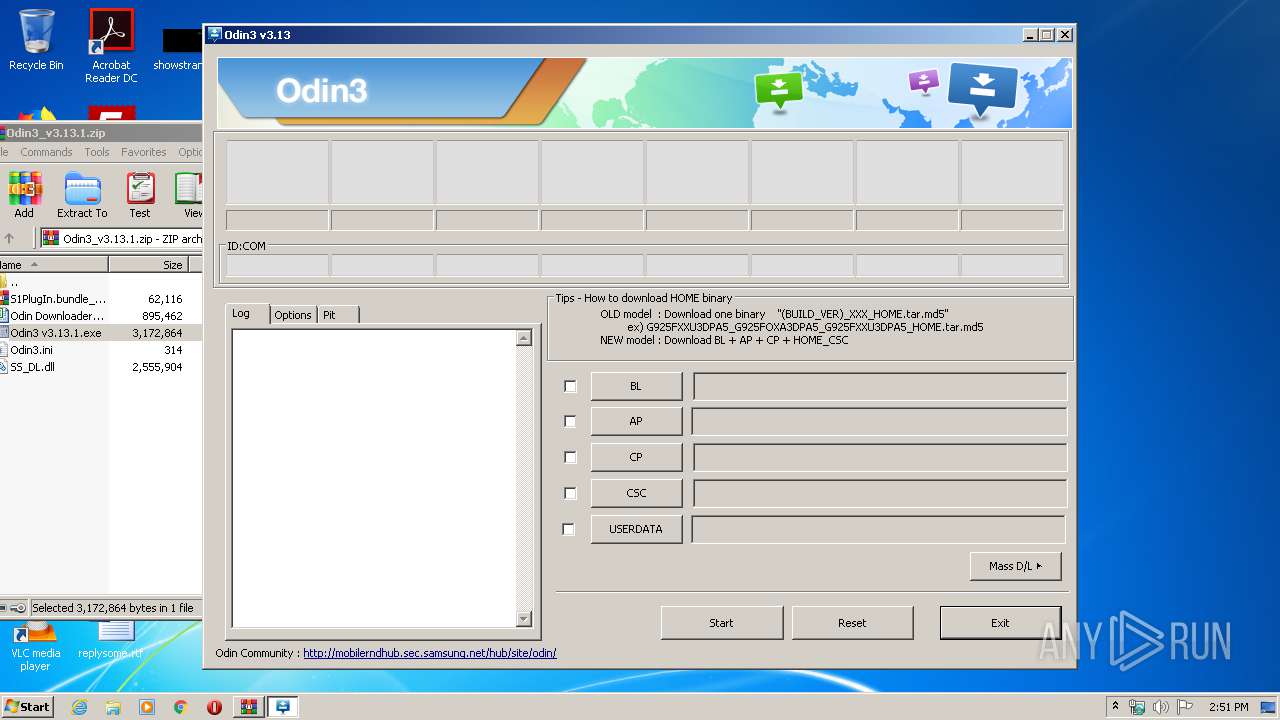Viewport: 1280px width, 720px height.
Task: Select the replysome.rtf desktop file icon
Action: 111,641
